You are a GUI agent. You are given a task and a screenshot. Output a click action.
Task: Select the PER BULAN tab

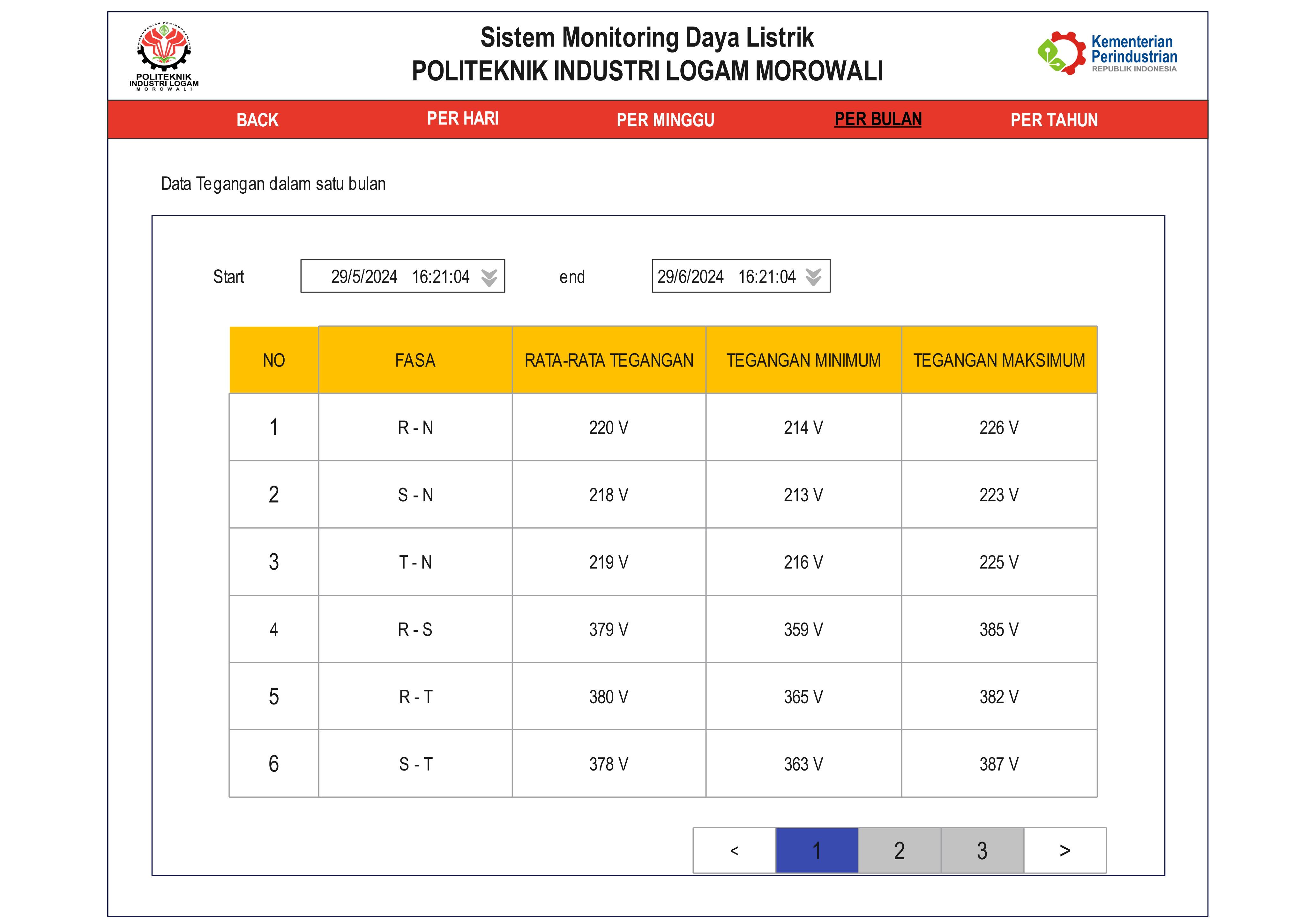(x=877, y=119)
